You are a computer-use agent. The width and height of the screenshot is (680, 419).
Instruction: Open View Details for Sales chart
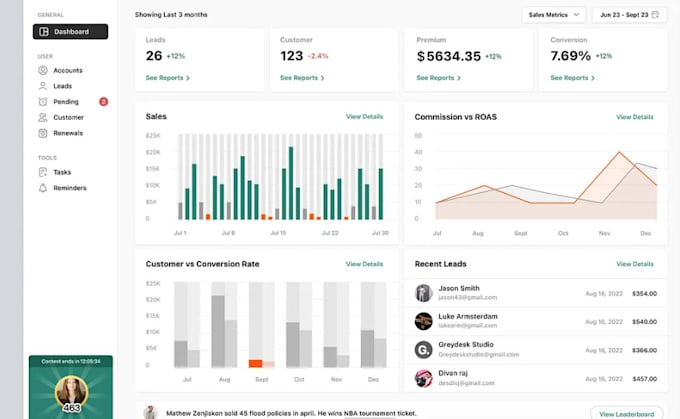tap(364, 117)
